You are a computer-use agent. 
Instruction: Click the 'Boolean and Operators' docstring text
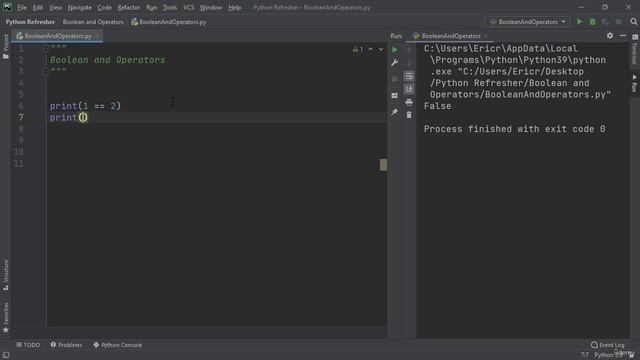(108, 60)
